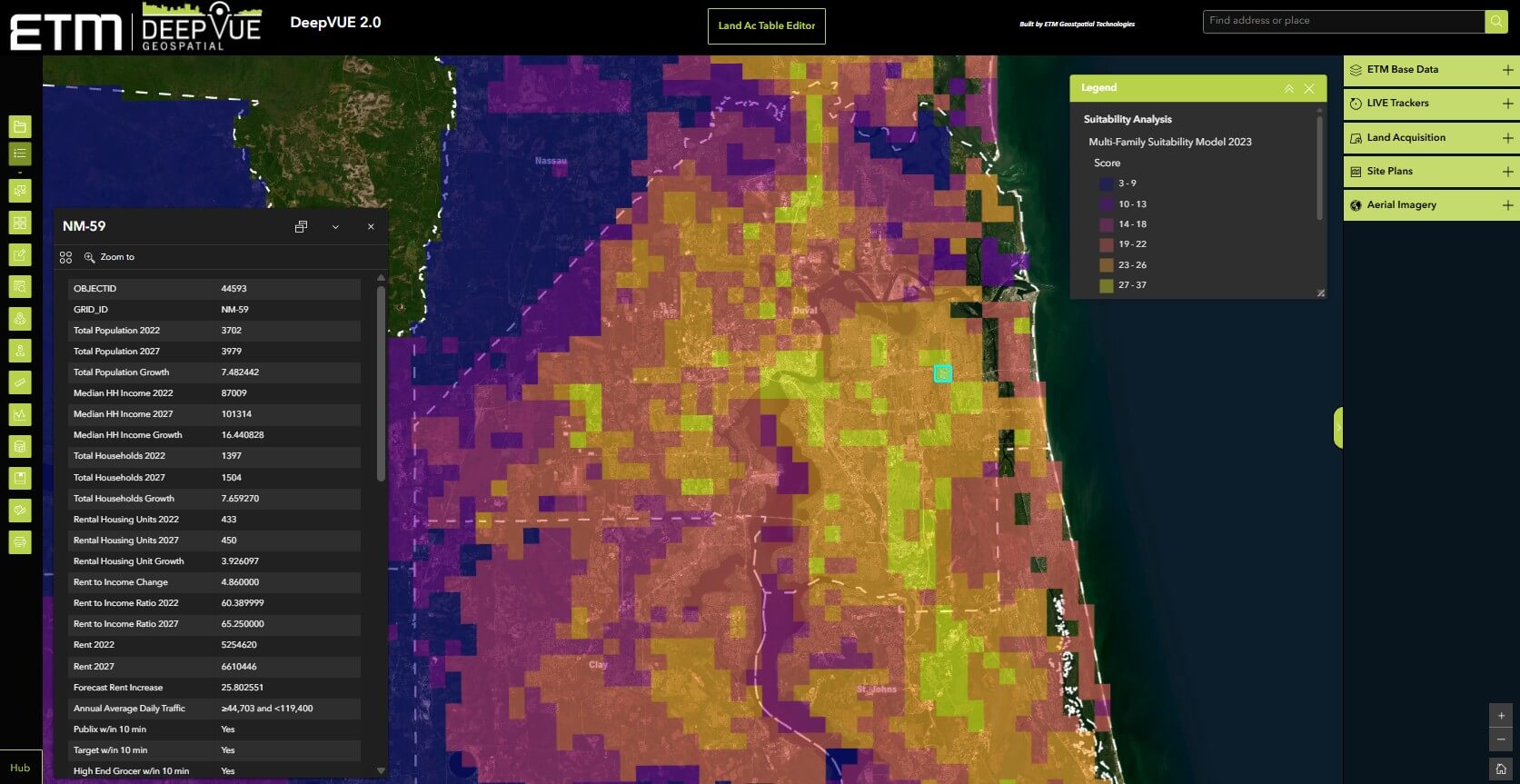This screenshot has width=1520, height=784.
Task: Click the print icon in left sidebar
Action: click(x=20, y=542)
